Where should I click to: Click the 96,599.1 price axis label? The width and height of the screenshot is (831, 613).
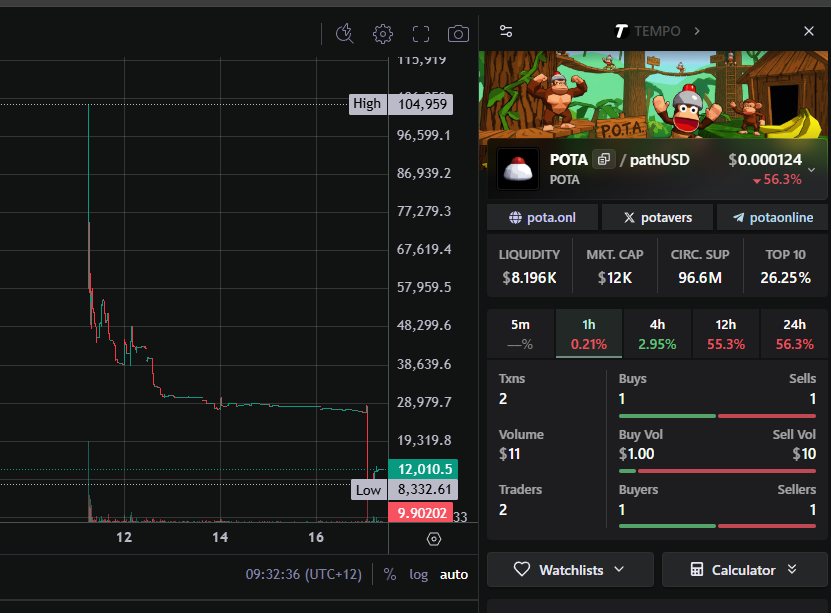423,136
